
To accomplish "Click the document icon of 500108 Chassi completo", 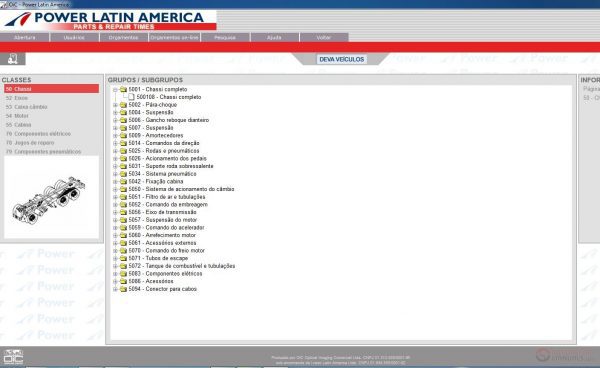I will [x=131, y=97].
